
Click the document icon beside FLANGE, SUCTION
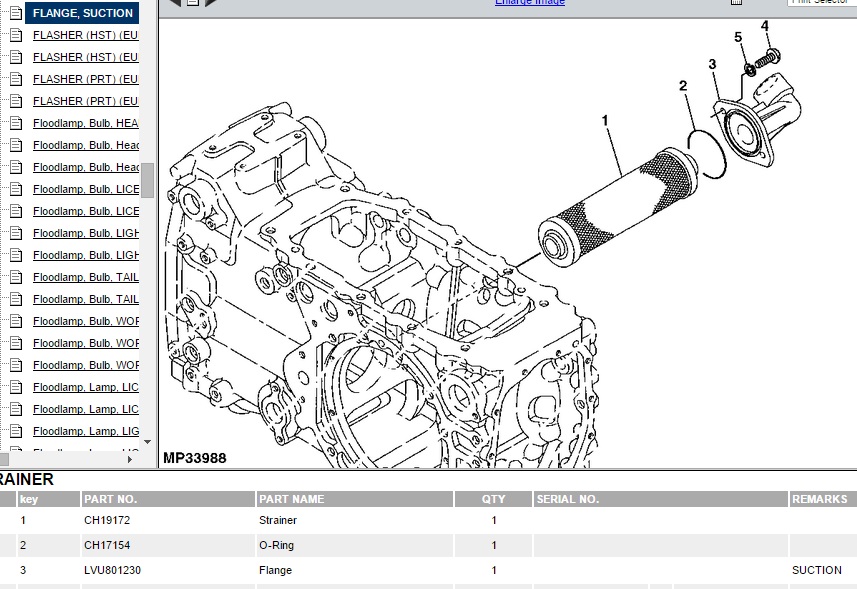16,13
